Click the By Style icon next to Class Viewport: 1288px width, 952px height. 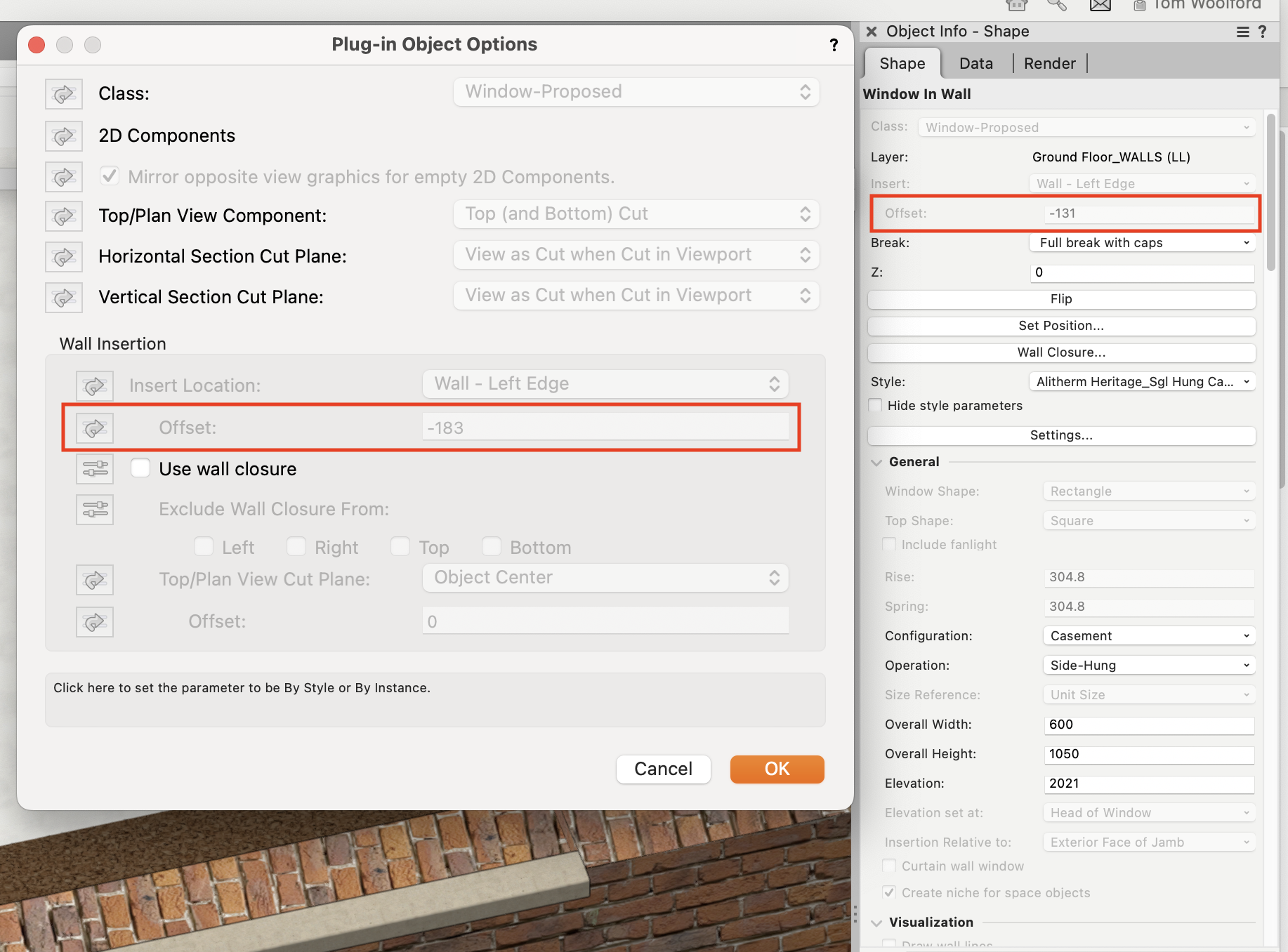[63, 93]
